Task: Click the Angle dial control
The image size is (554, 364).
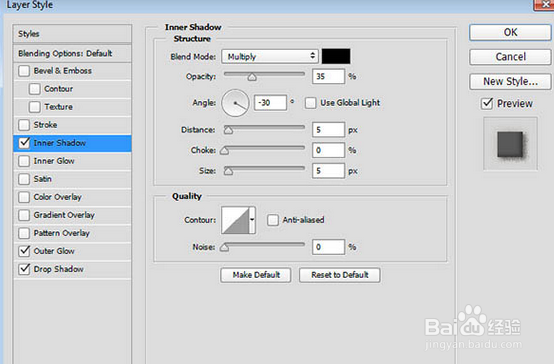Action: pyautogui.click(x=235, y=103)
